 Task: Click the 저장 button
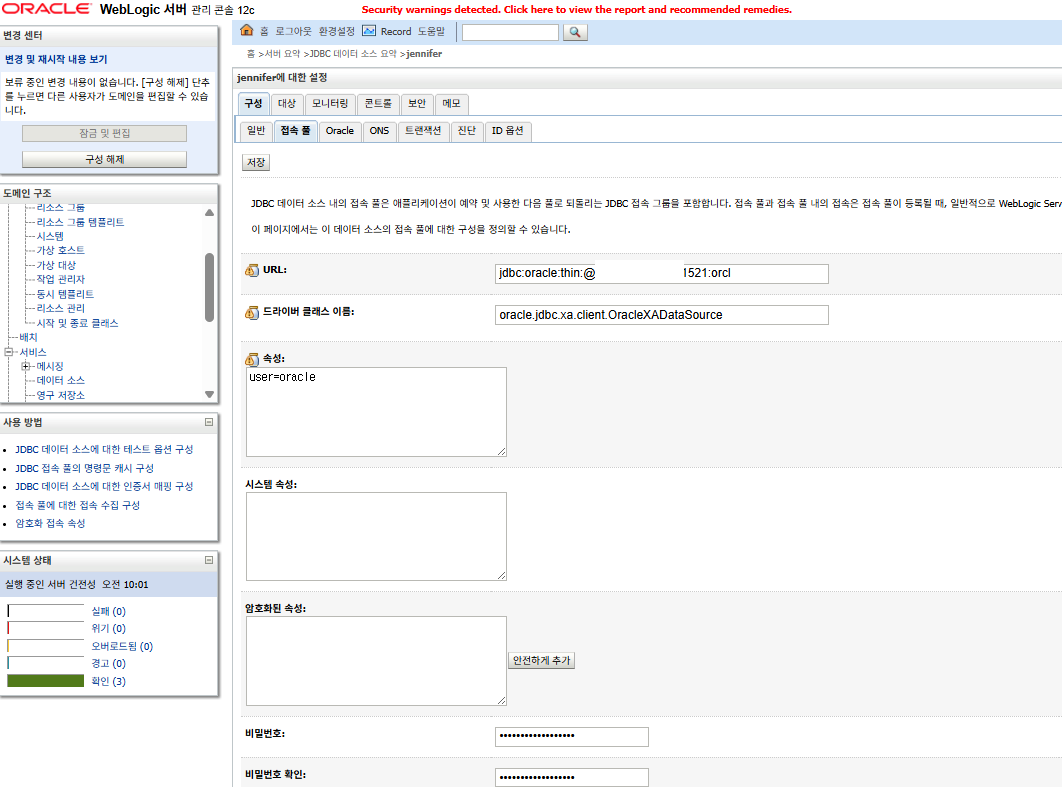256,163
